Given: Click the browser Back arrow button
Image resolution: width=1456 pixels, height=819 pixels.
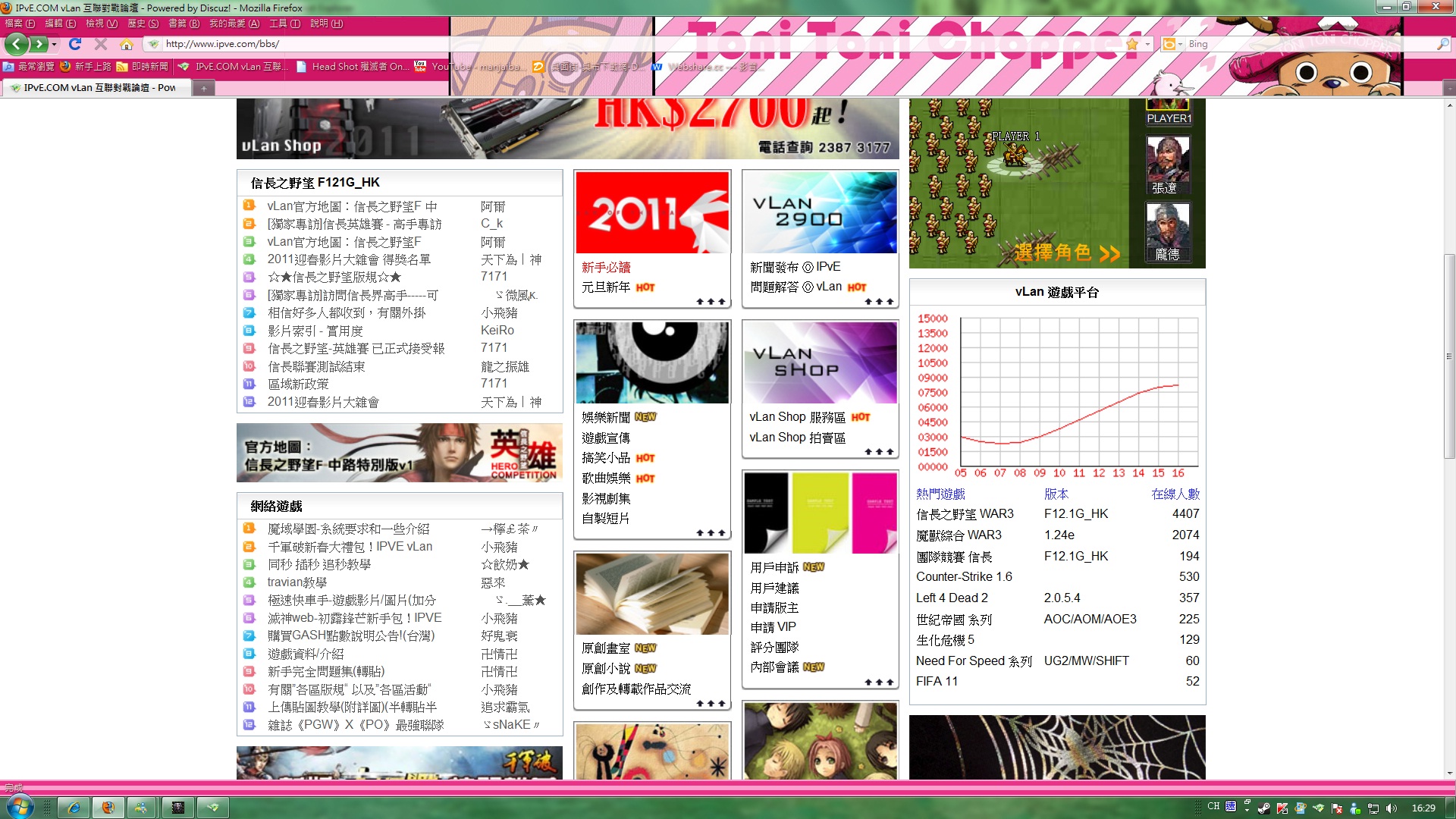Looking at the screenshot, I should (16, 44).
